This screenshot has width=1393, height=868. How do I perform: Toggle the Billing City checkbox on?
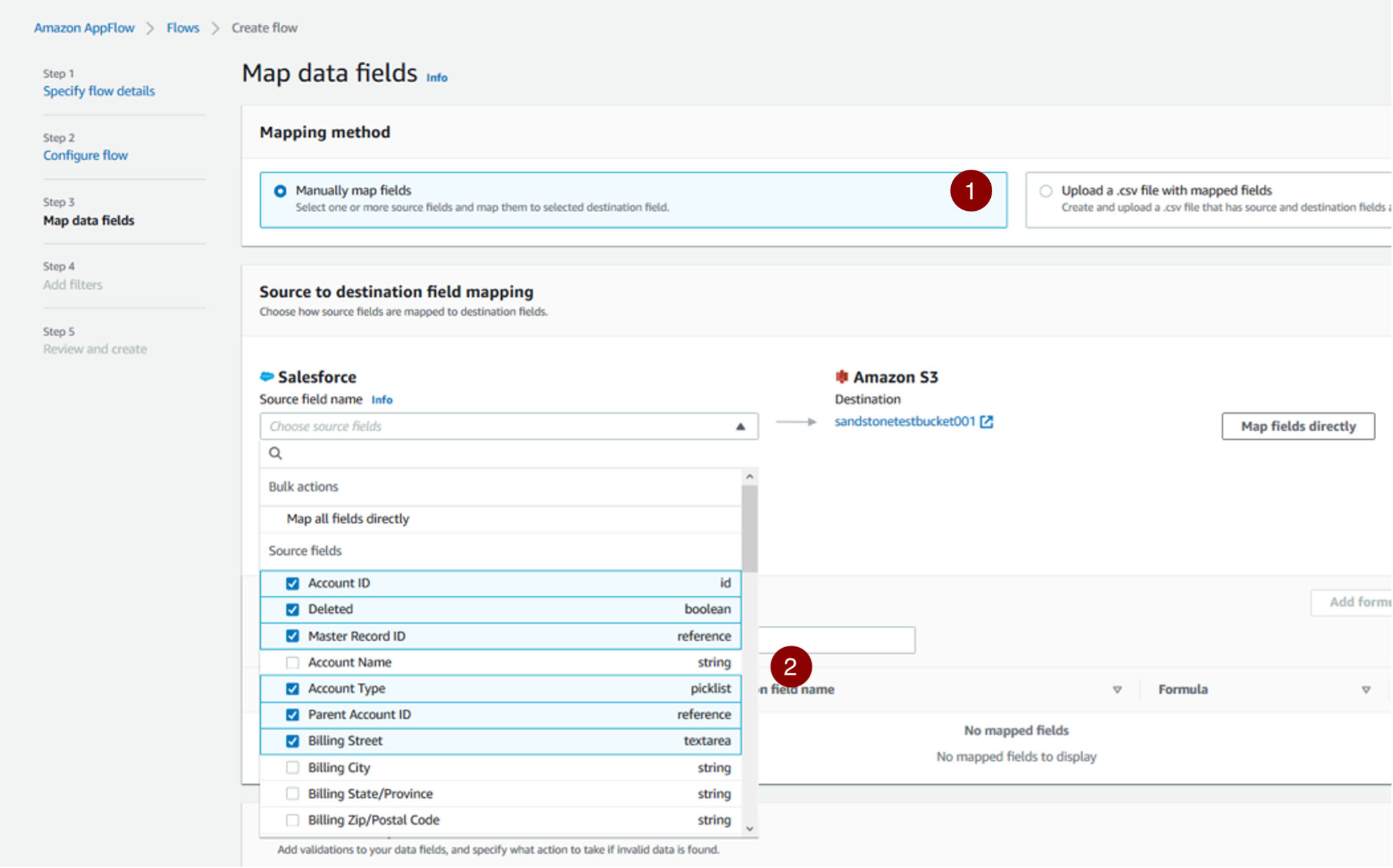[x=293, y=767]
